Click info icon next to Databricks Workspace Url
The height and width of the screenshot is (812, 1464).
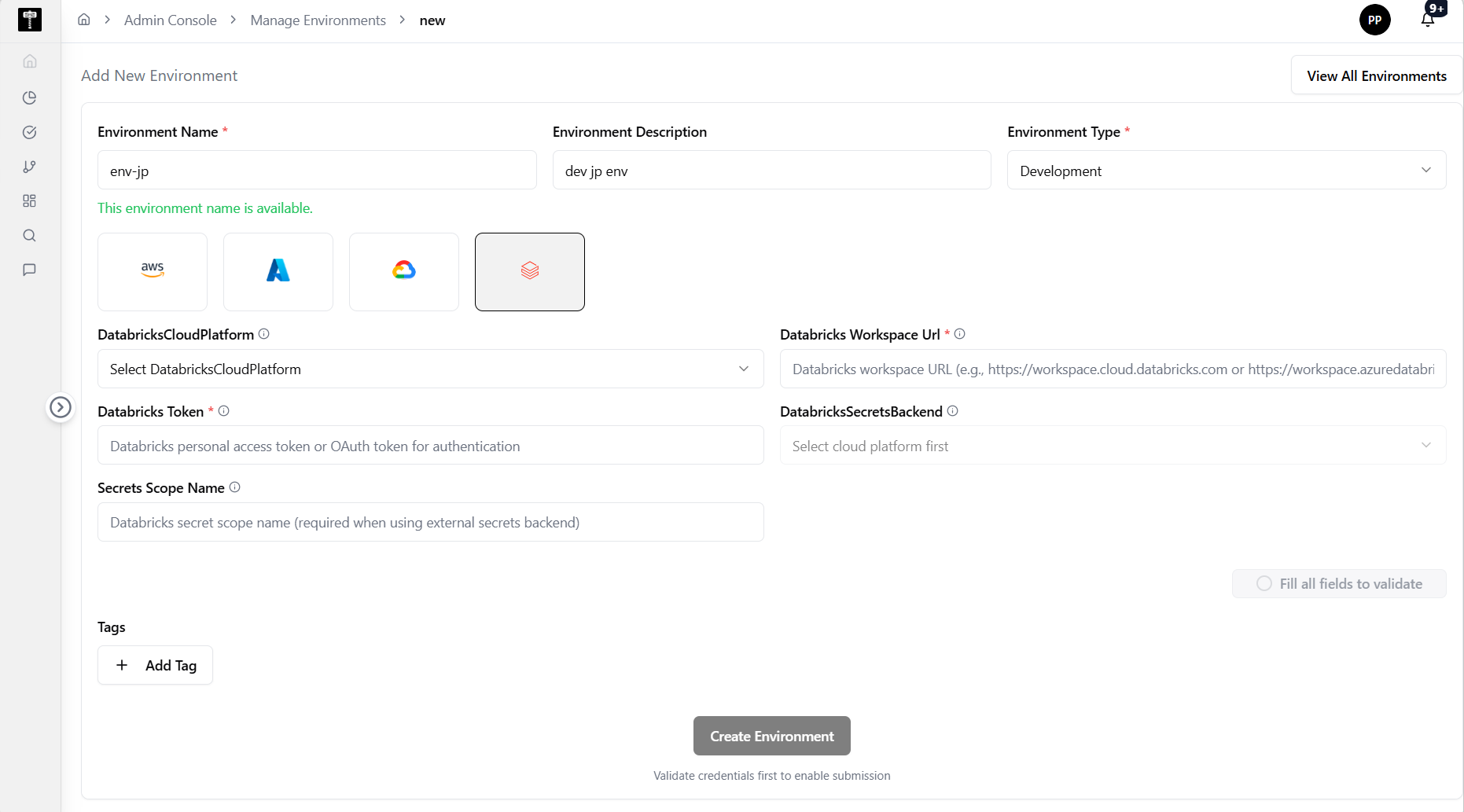tap(960, 334)
